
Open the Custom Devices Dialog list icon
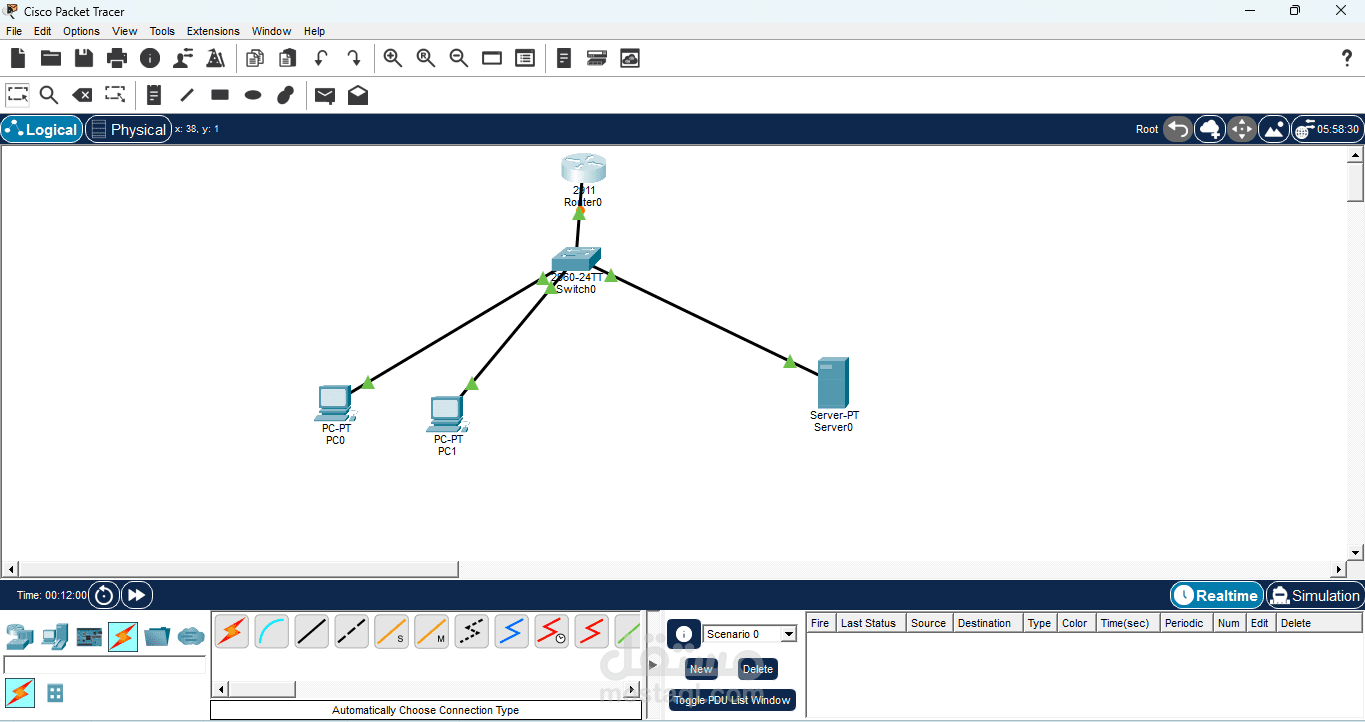[x=525, y=58]
